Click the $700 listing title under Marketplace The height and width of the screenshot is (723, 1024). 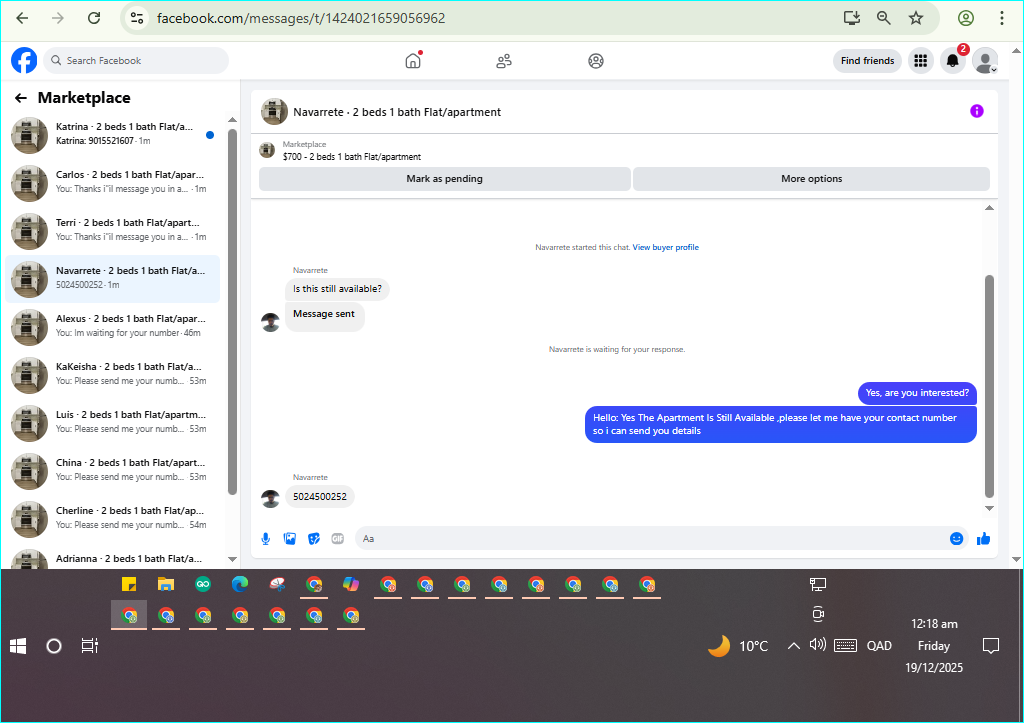coord(352,157)
